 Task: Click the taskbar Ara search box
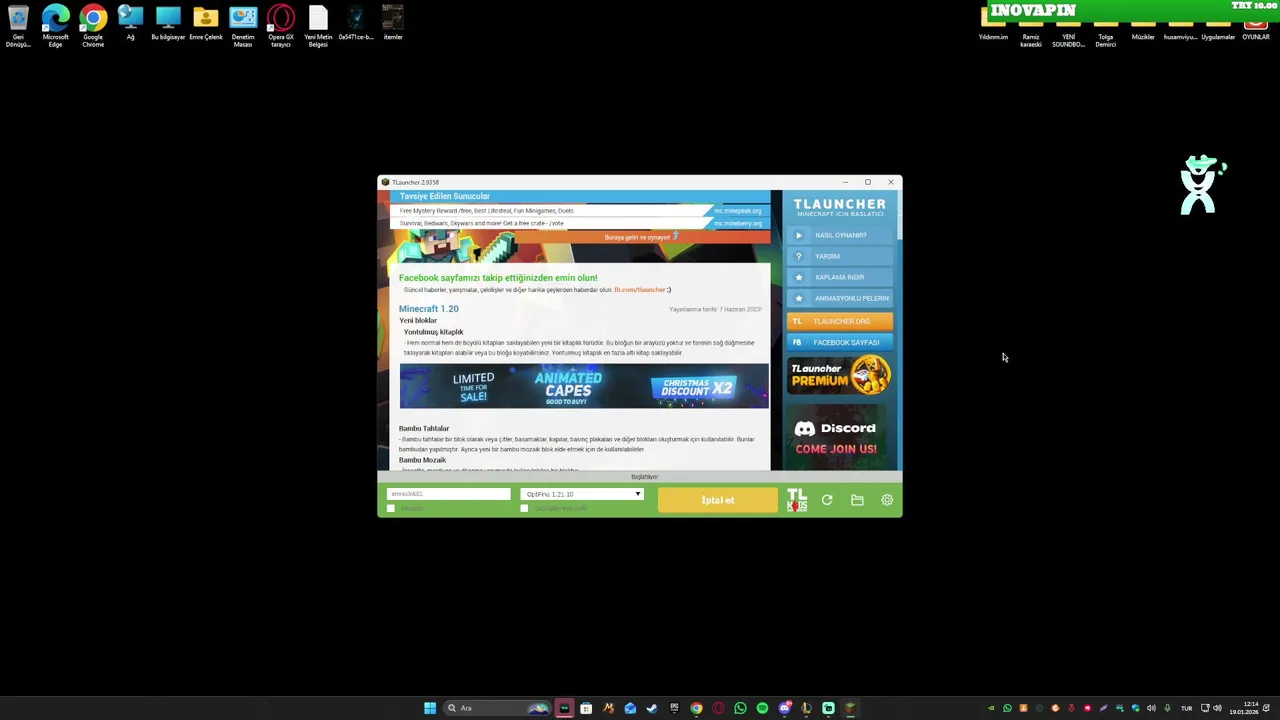pyautogui.click(x=497, y=708)
